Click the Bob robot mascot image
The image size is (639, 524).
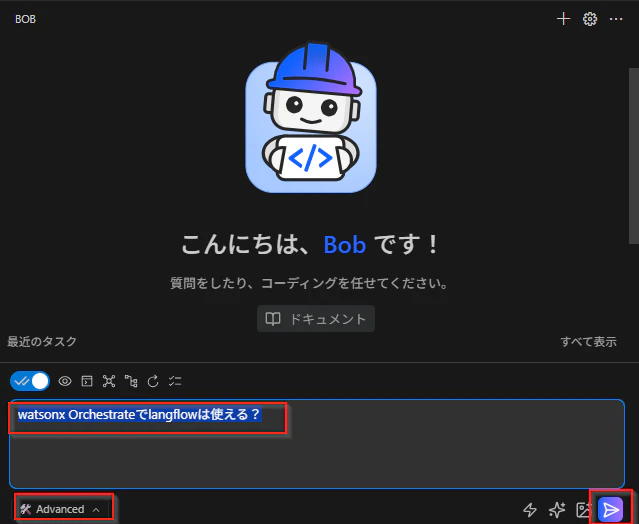click(x=311, y=117)
